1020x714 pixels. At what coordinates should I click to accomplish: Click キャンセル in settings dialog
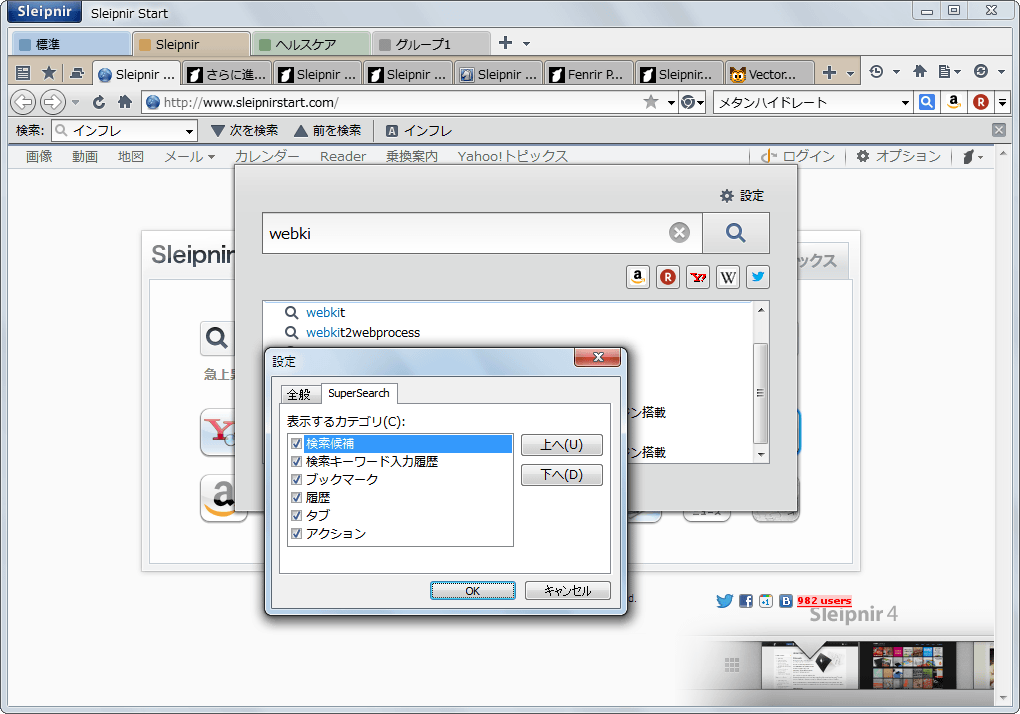tap(567, 590)
